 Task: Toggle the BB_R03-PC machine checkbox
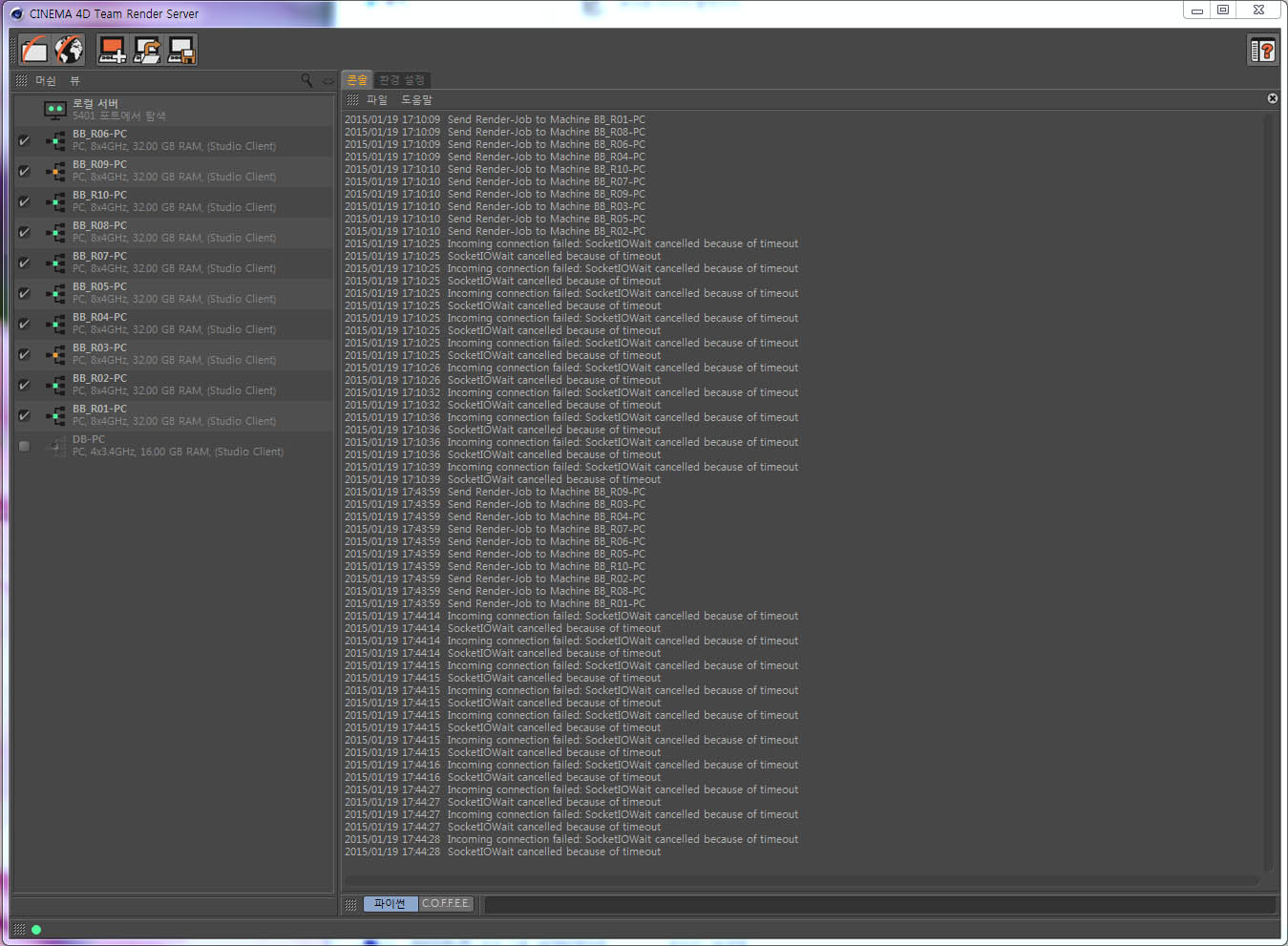tap(24, 354)
